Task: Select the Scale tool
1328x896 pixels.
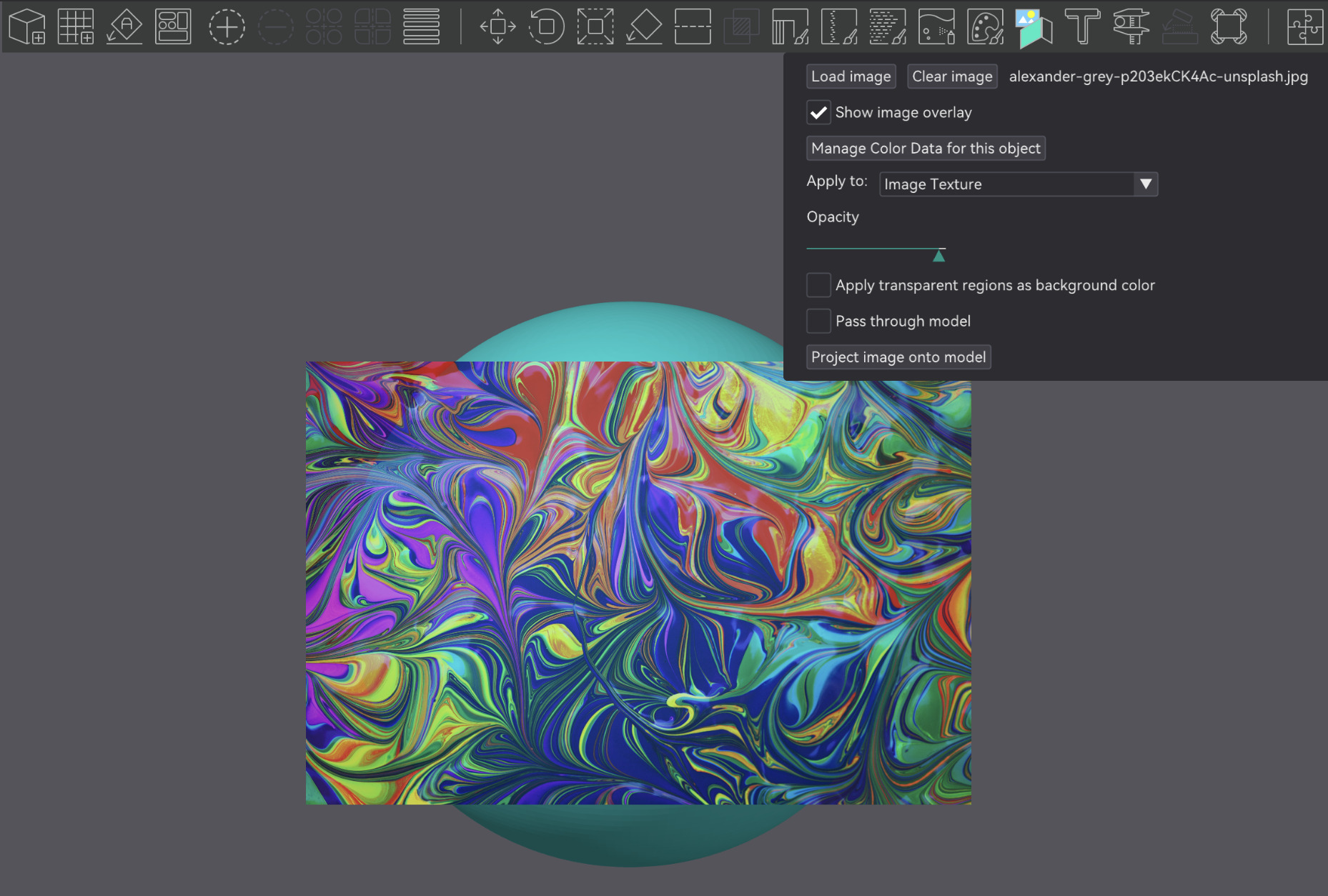Action: [x=595, y=26]
